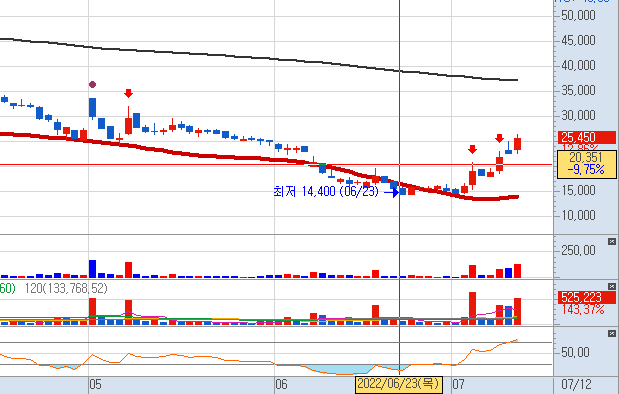Click the 07 month label on time axis
The image size is (619, 394).
pos(458,385)
